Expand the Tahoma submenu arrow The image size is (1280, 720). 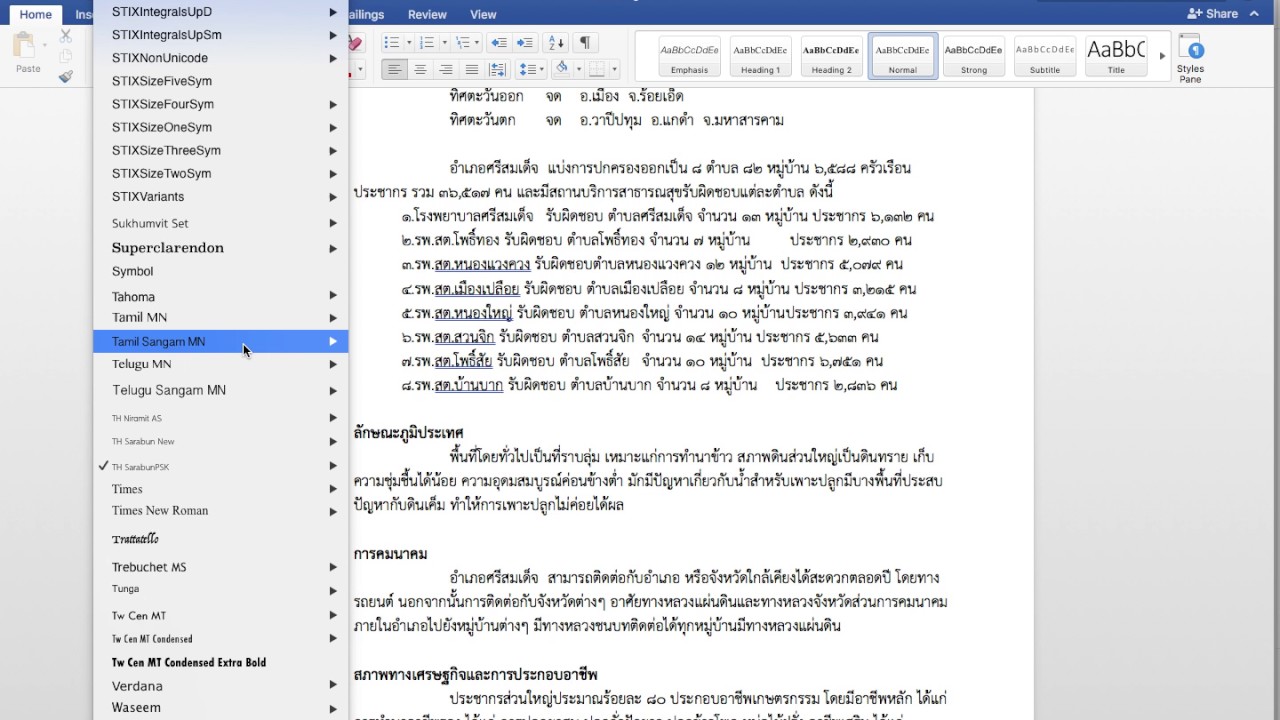333,296
